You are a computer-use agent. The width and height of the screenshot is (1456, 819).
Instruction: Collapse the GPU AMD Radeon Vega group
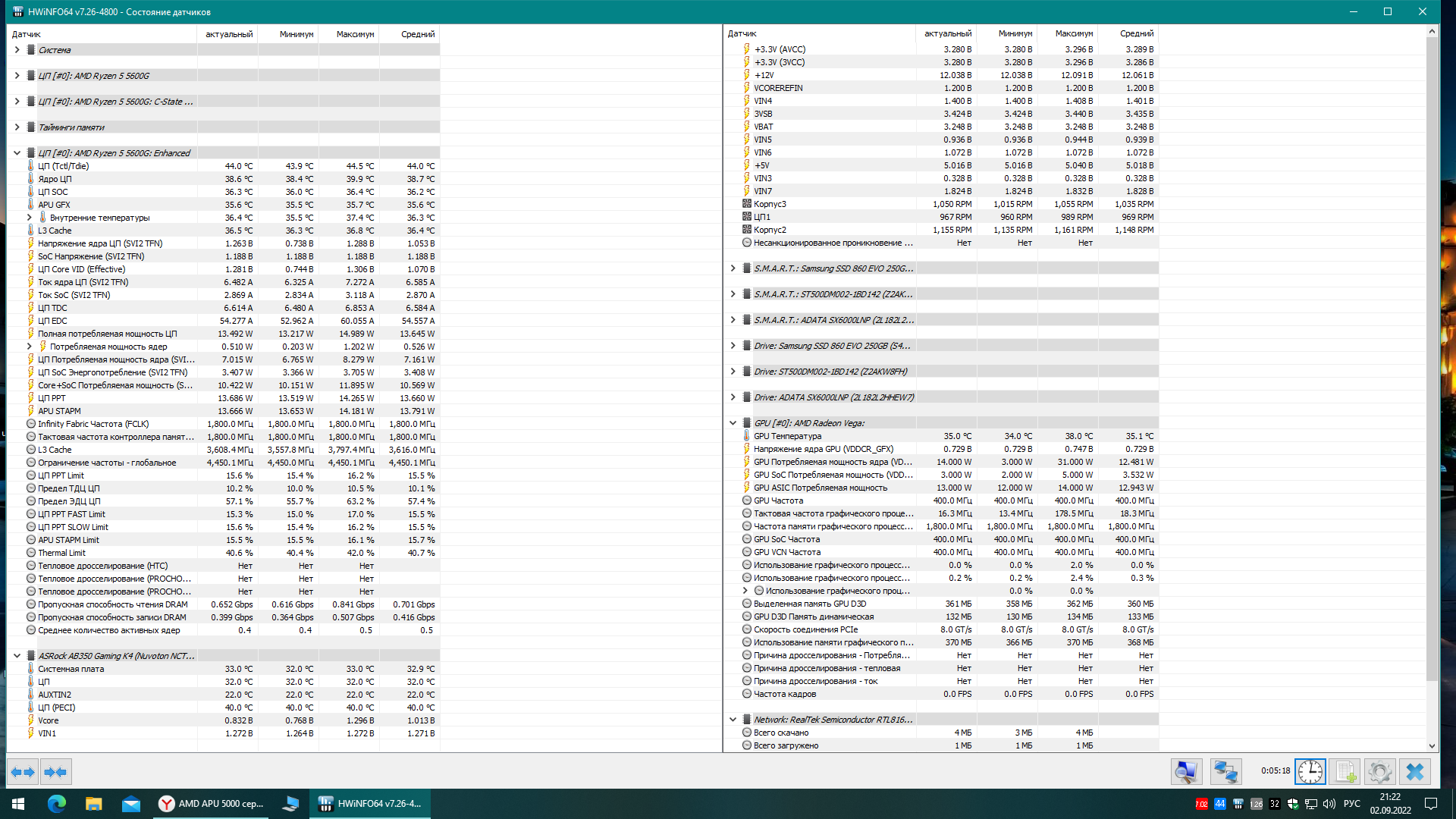point(733,423)
